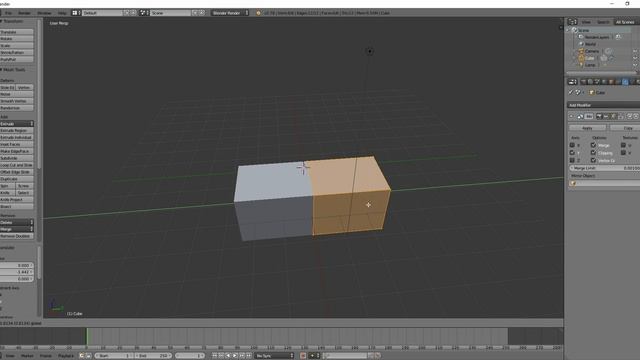Click the 1.442 extrude value field
The width and height of the screenshot is (640, 360).
[17, 272]
